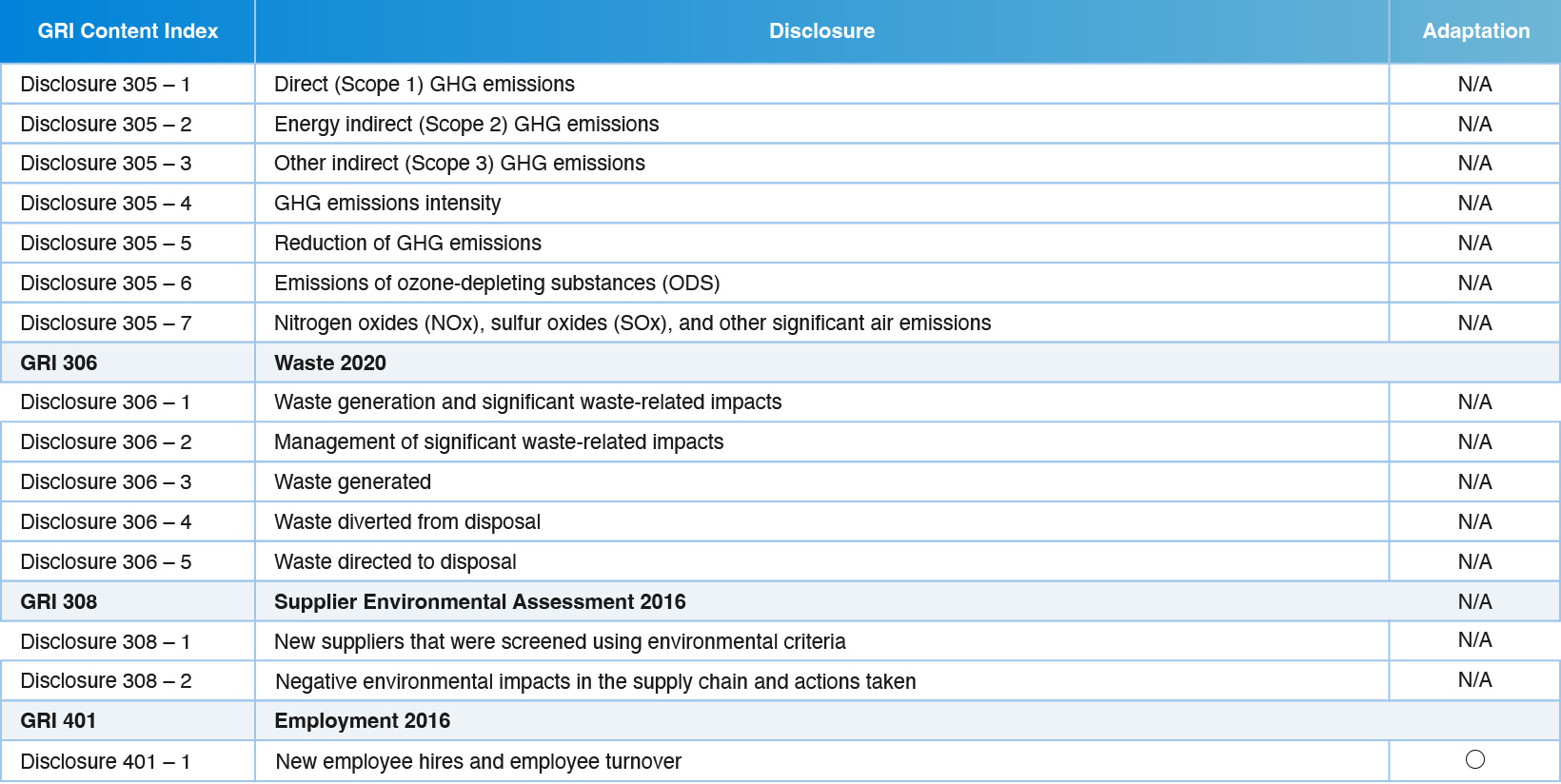Click the GRI Content Index column header
Screen dimensions: 1561x784
[128, 31]
